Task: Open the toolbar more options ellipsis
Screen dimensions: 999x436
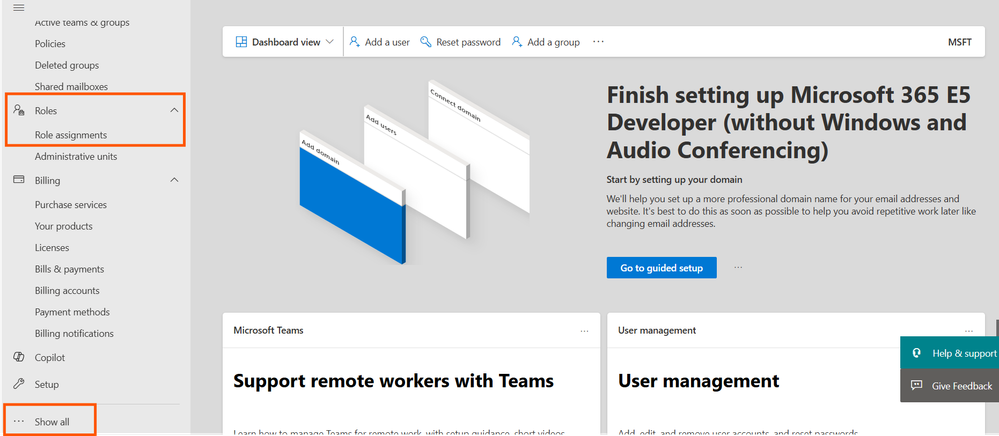Action: pyautogui.click(x=598, y=42)
